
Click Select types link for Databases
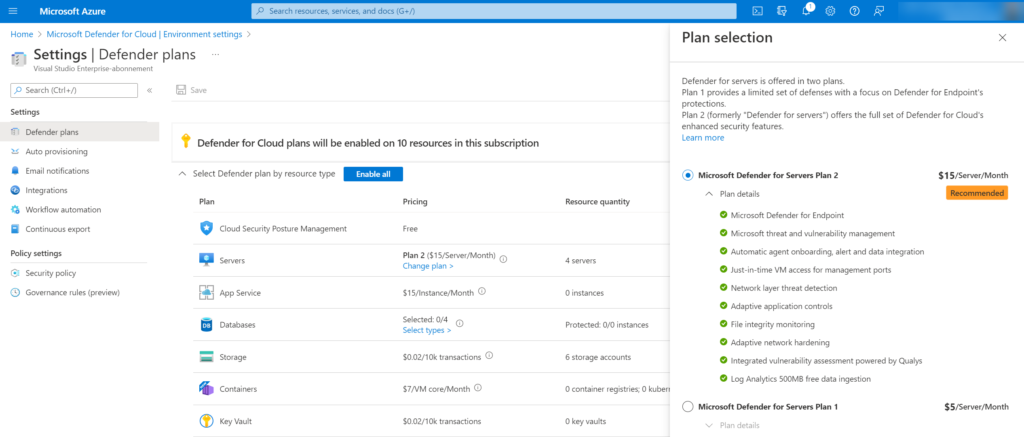426,331
